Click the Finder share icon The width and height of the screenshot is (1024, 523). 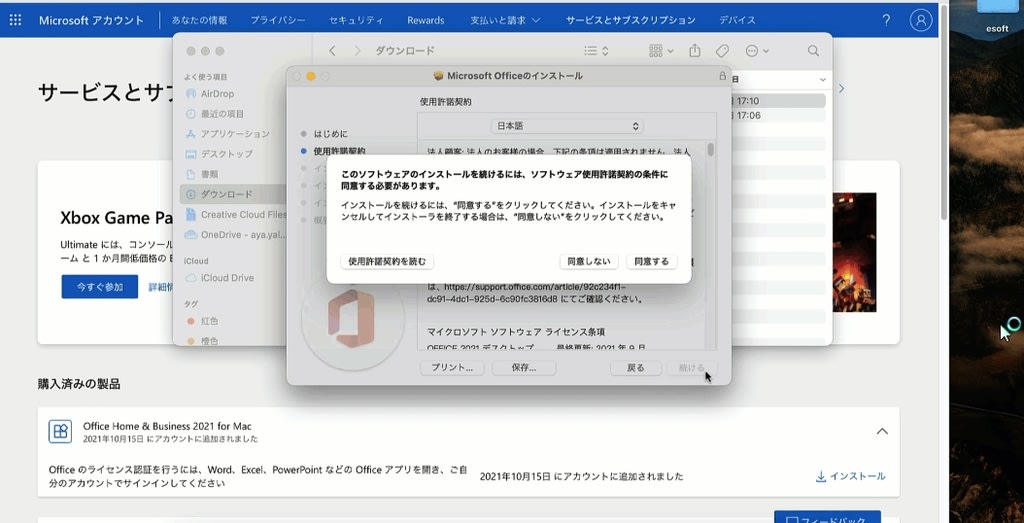click(695, 51)
